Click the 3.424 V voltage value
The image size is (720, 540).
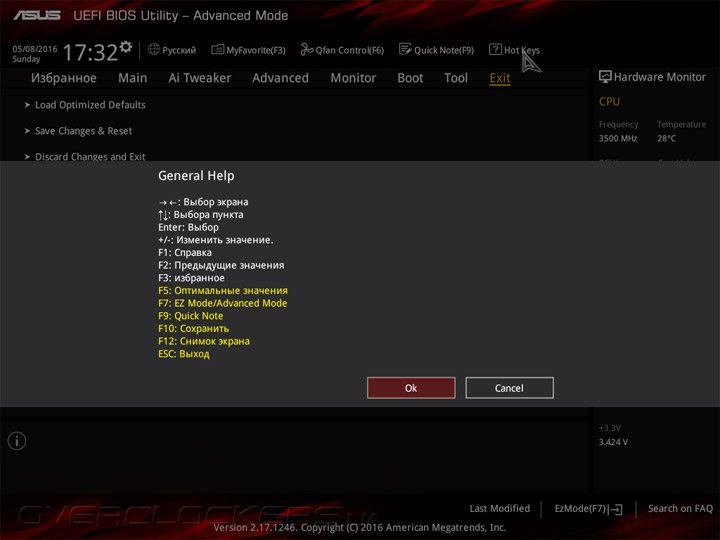tap(613, 442)
